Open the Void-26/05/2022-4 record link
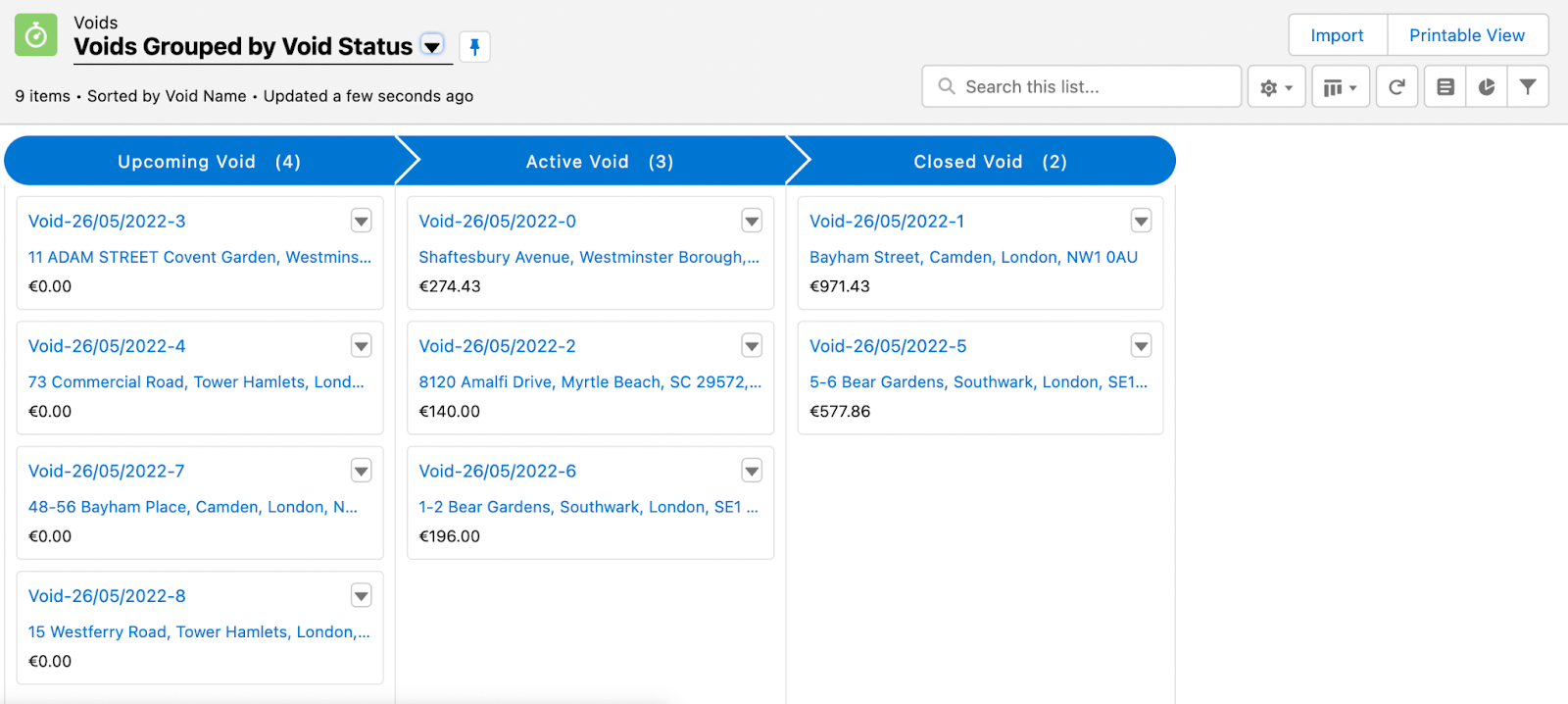 (x=107, y=346)
